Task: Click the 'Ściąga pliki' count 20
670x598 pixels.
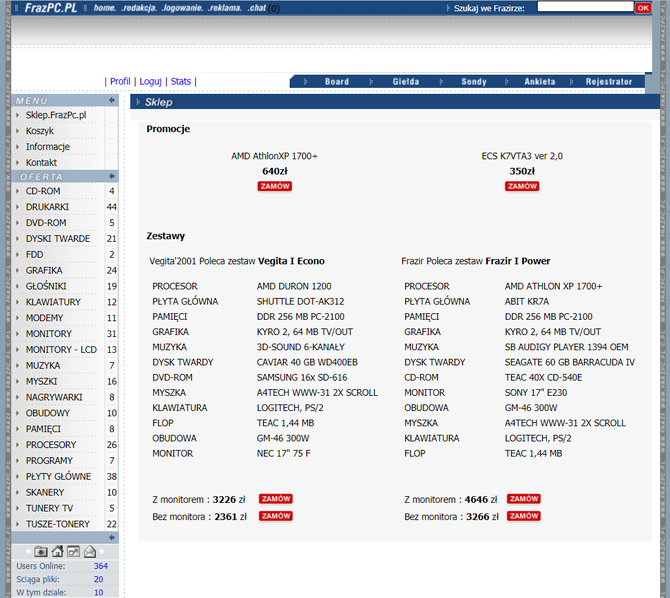Action: pyautogui.click(x=98, y=579)
